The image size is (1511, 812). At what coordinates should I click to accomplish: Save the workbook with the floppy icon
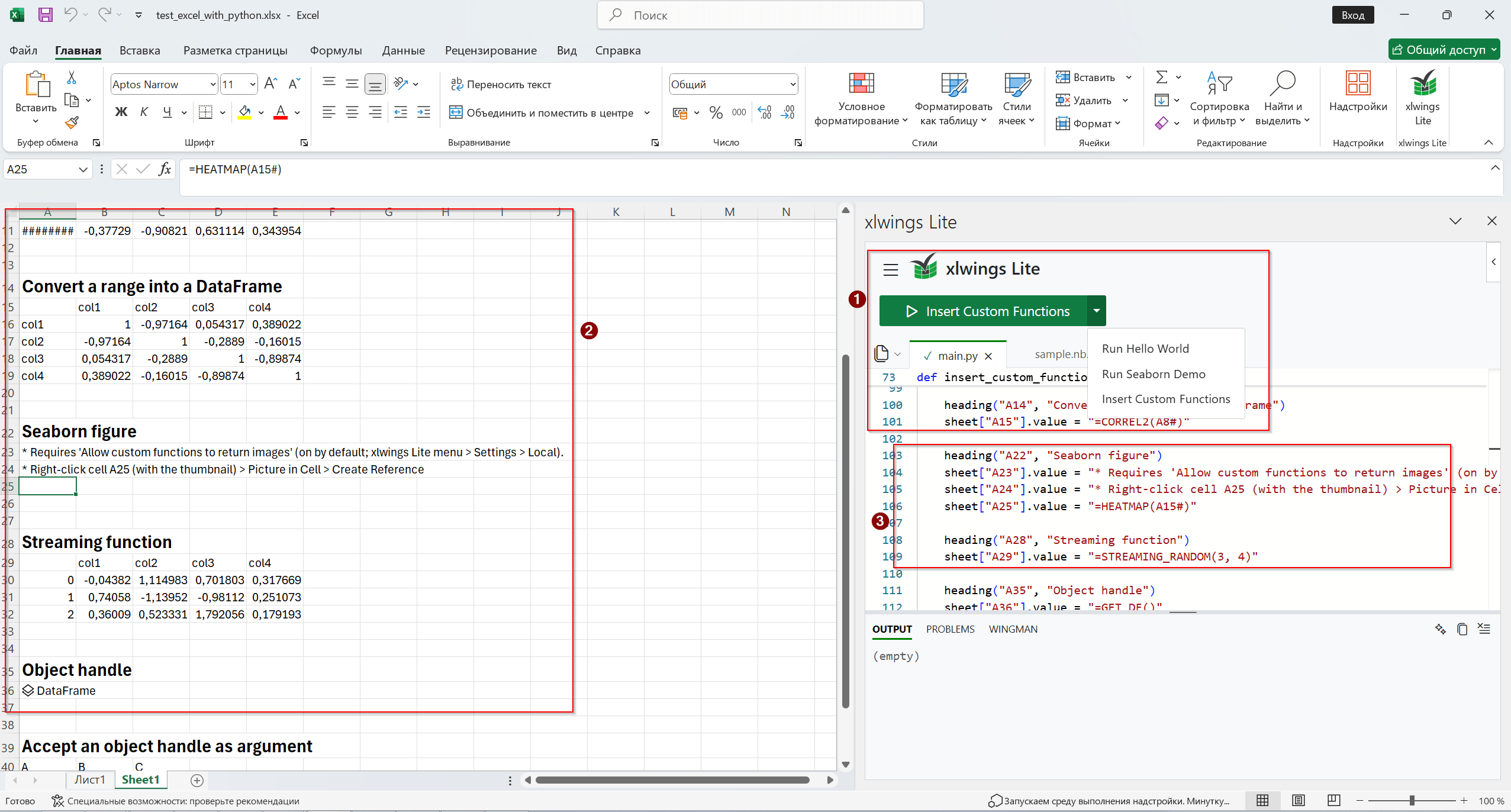click(x=46, y=15)
